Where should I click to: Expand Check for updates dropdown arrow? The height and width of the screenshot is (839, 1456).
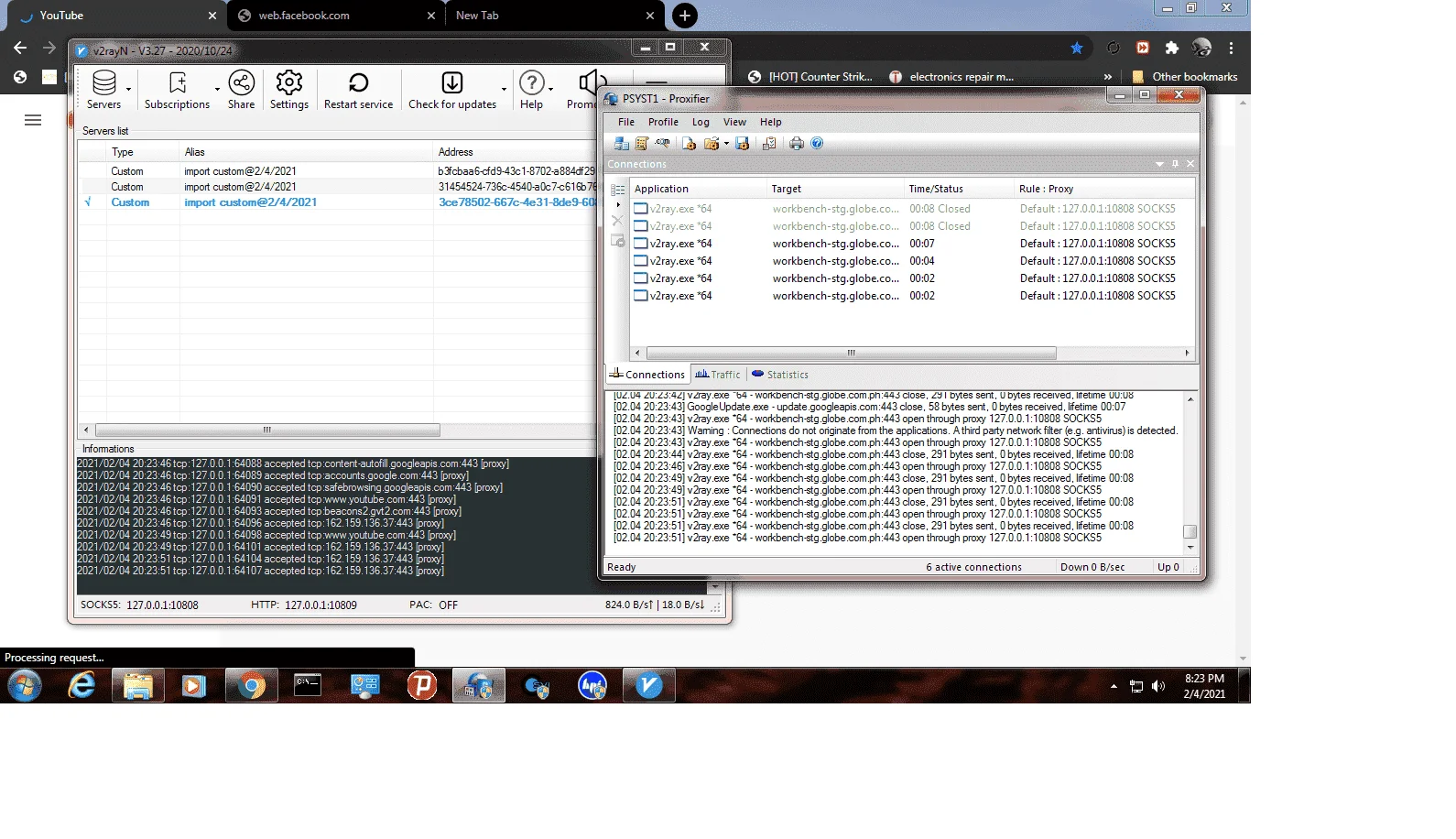[x=504, y=90]
